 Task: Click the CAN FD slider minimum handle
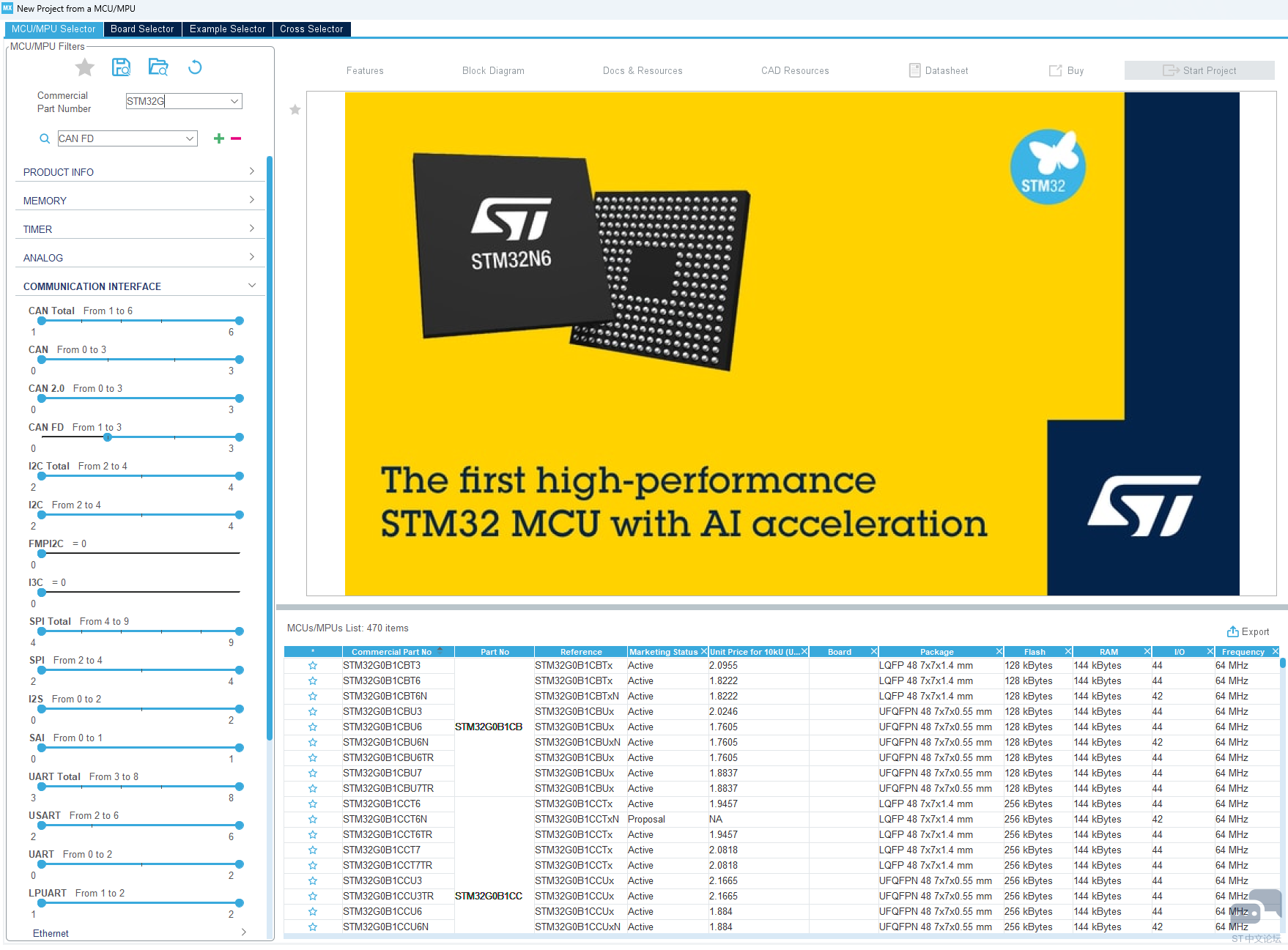(108, 437)
